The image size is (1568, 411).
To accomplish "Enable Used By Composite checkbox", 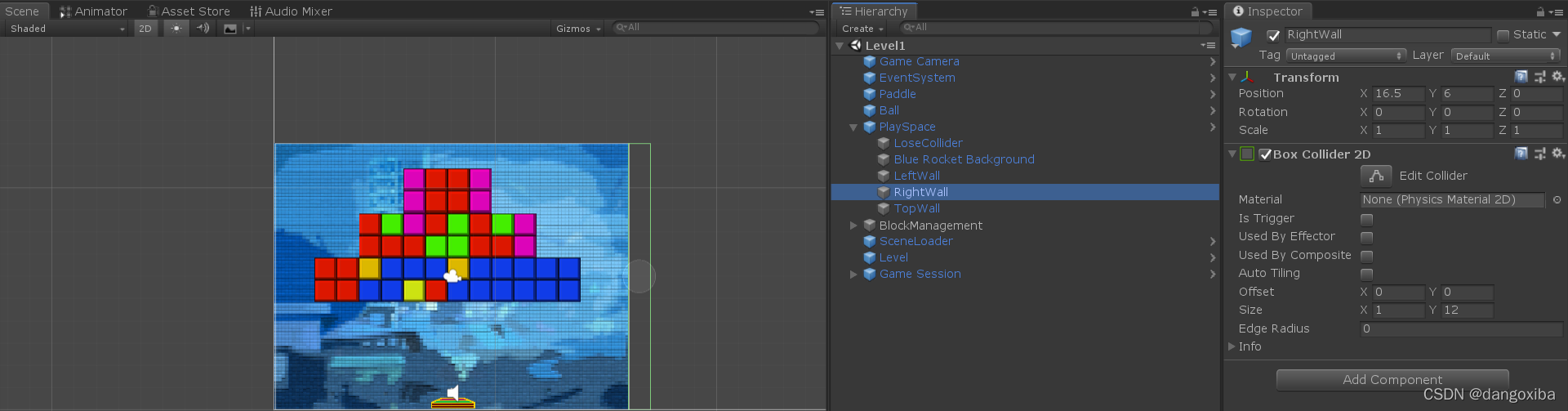I will 1367,256.
